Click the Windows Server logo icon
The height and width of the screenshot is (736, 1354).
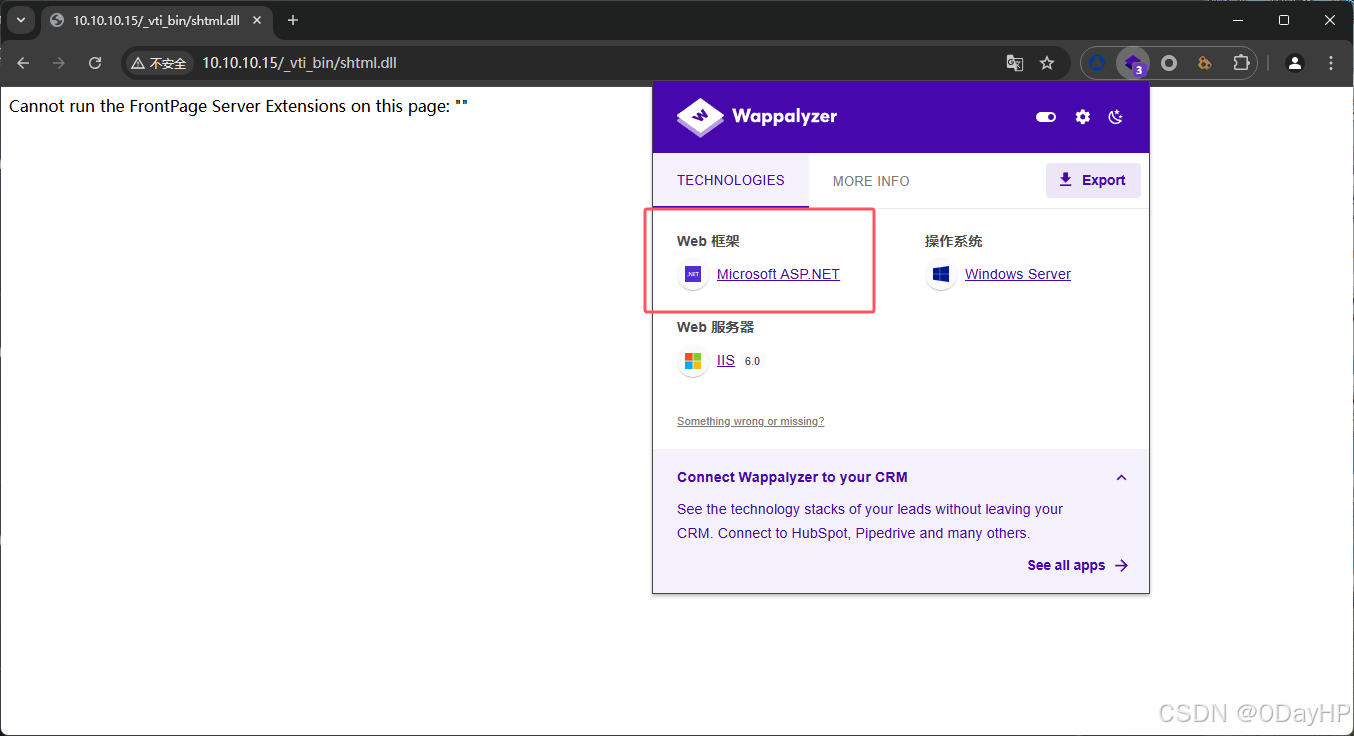[941, 274]
